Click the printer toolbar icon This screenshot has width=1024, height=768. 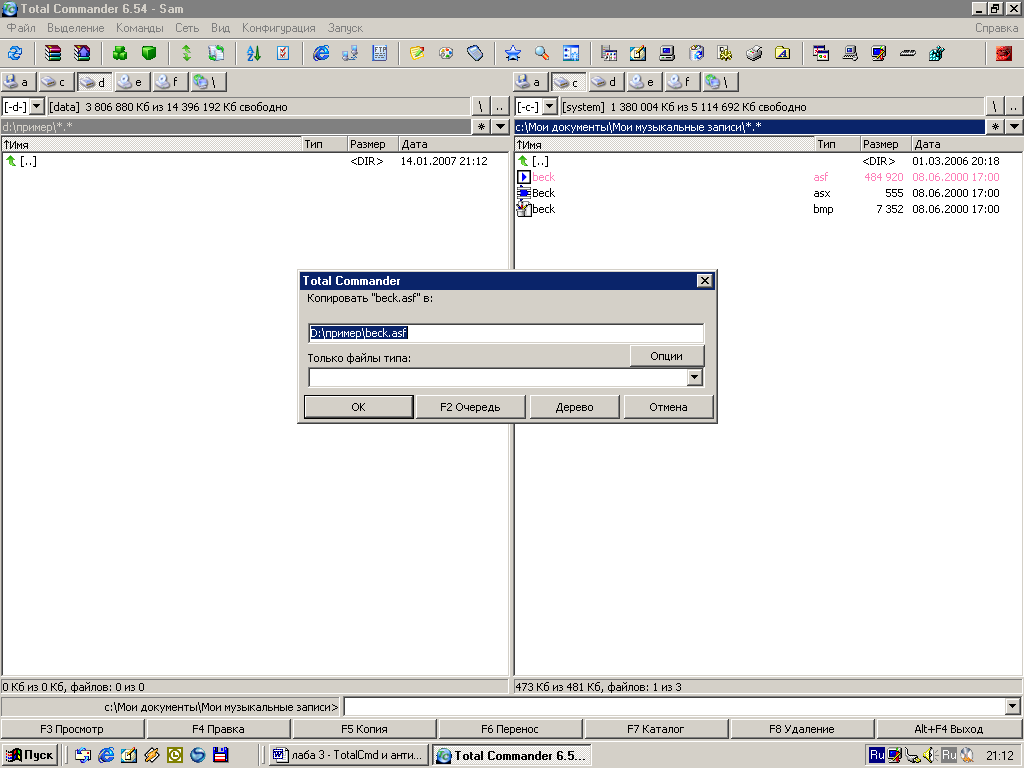click(754, 54)
